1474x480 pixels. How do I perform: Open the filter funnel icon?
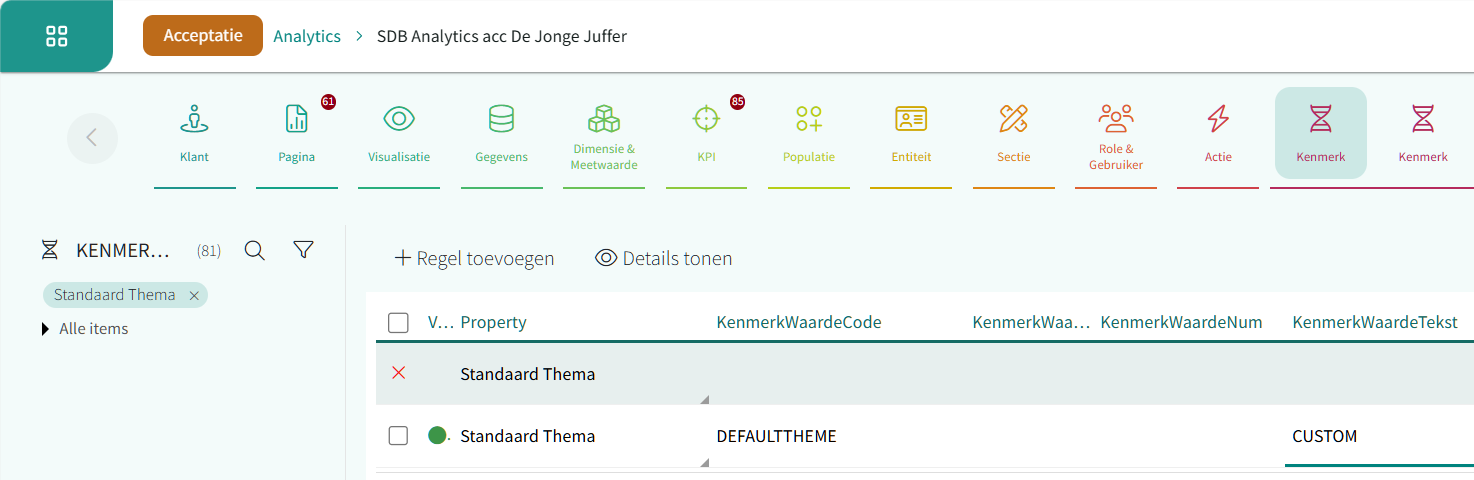pos(304,251)
